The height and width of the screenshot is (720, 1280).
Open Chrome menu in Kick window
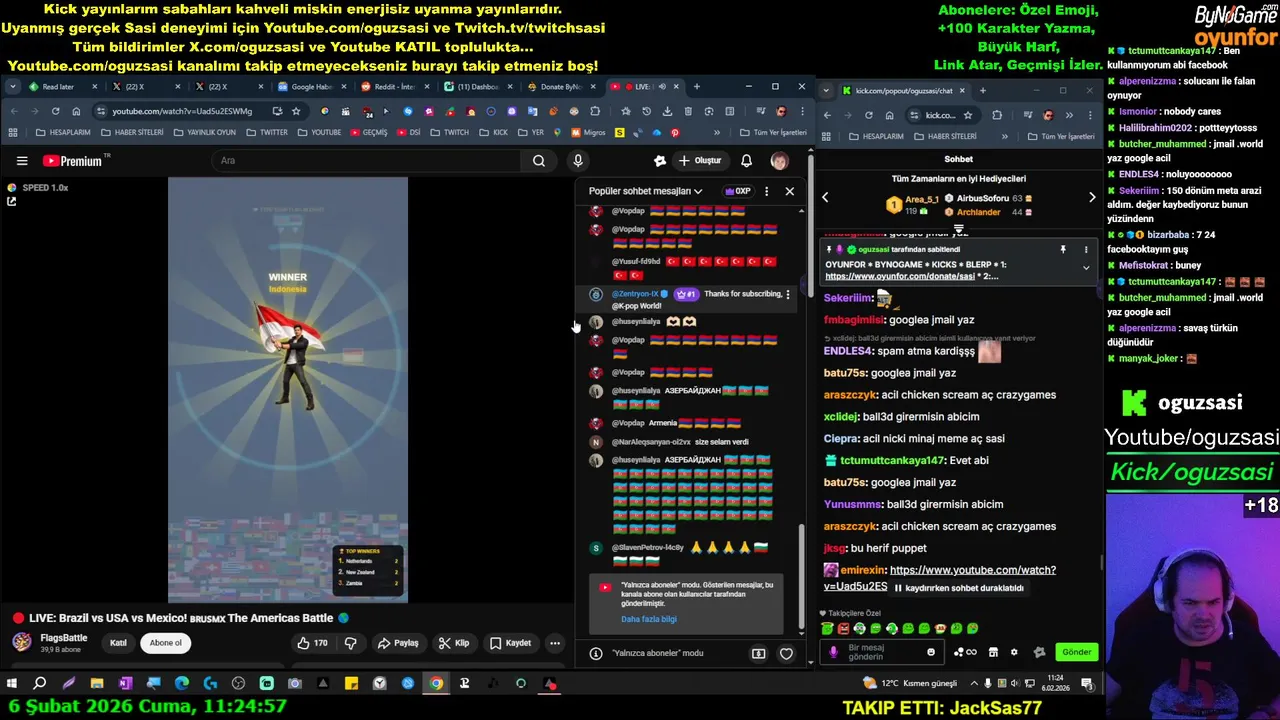[1089, 115]
